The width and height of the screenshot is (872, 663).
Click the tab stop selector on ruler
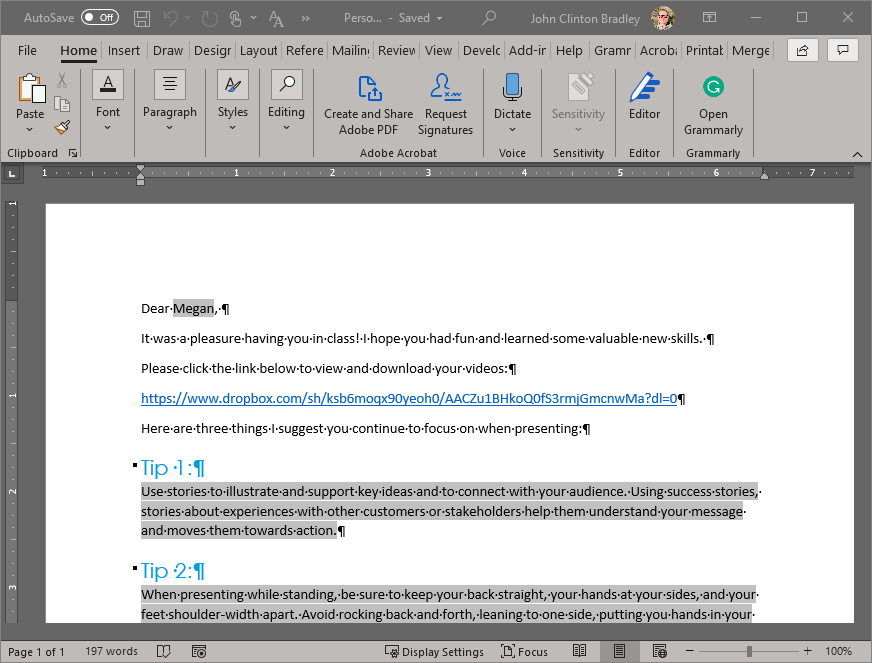pyautogui.click(x=12, y=174)
